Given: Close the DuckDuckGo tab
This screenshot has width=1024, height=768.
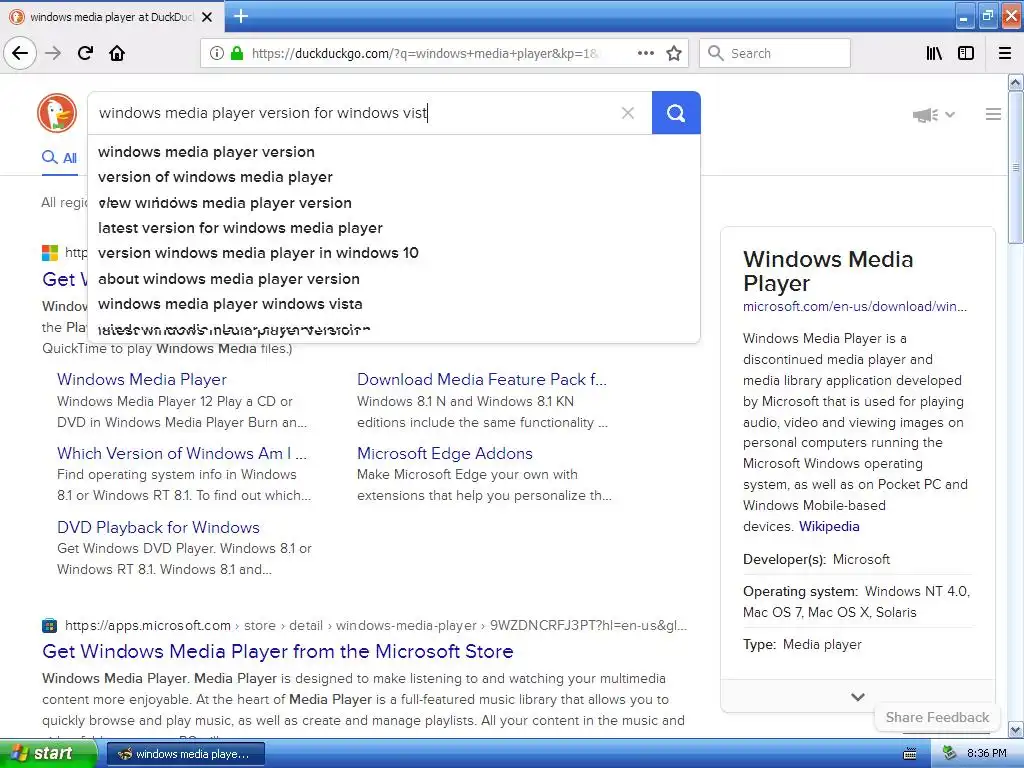Looking at the screenshot, I should pyautogui.click(x=207, y=17).
